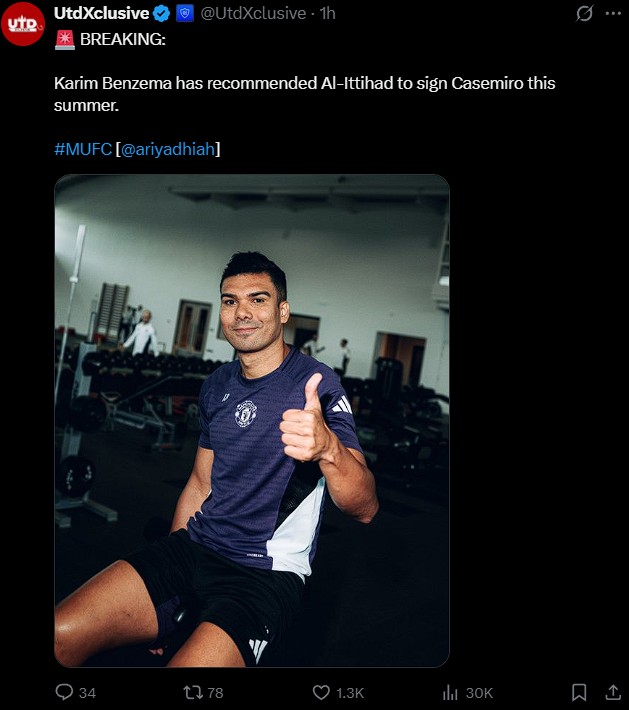Open the @ariyadhiah mention link

click(x=168, y=149)
